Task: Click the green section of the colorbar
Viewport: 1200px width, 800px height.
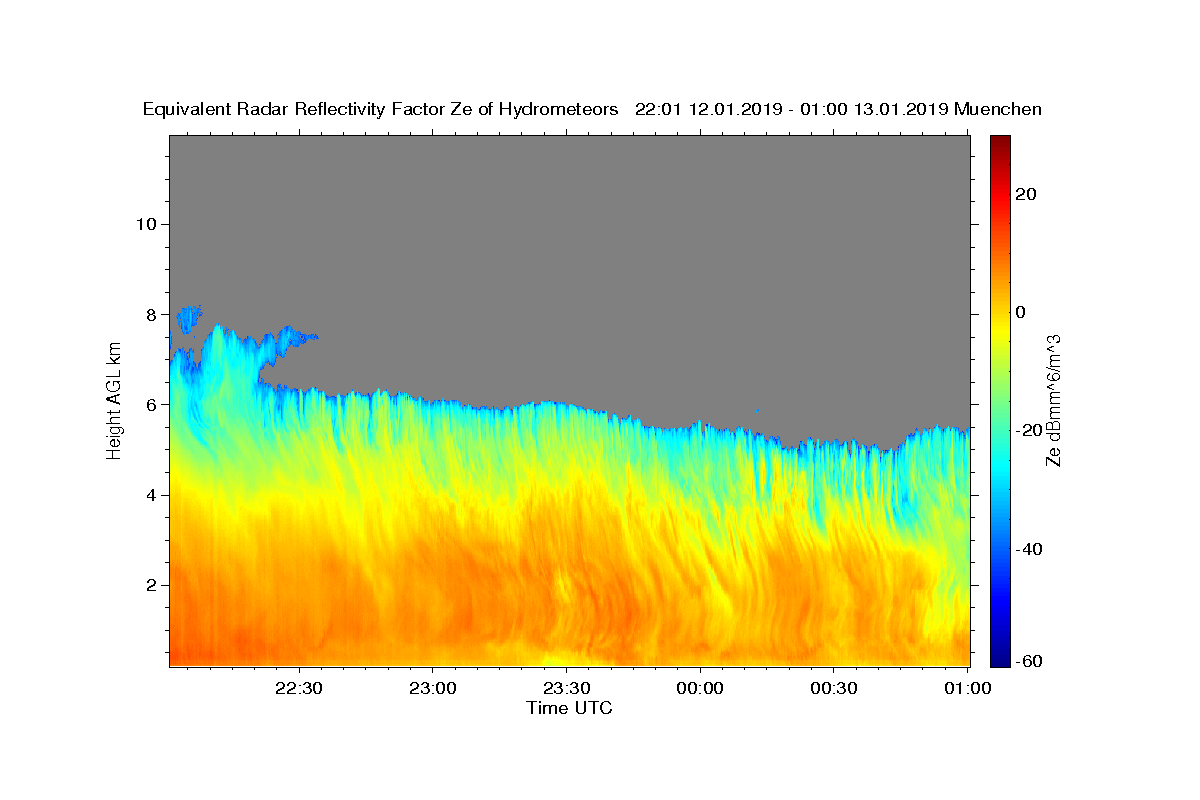Action: (x=1000, y=395)
